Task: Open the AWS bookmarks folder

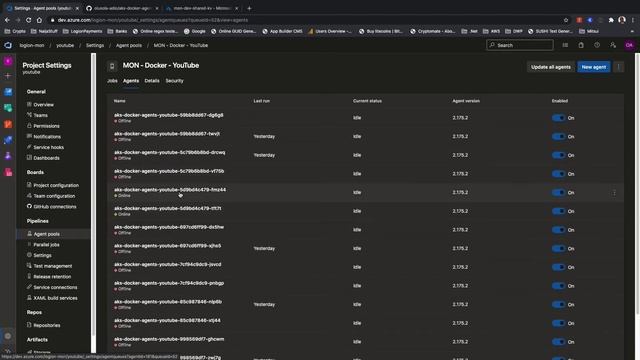Action: pyautogui.click(x=491, y=31)
